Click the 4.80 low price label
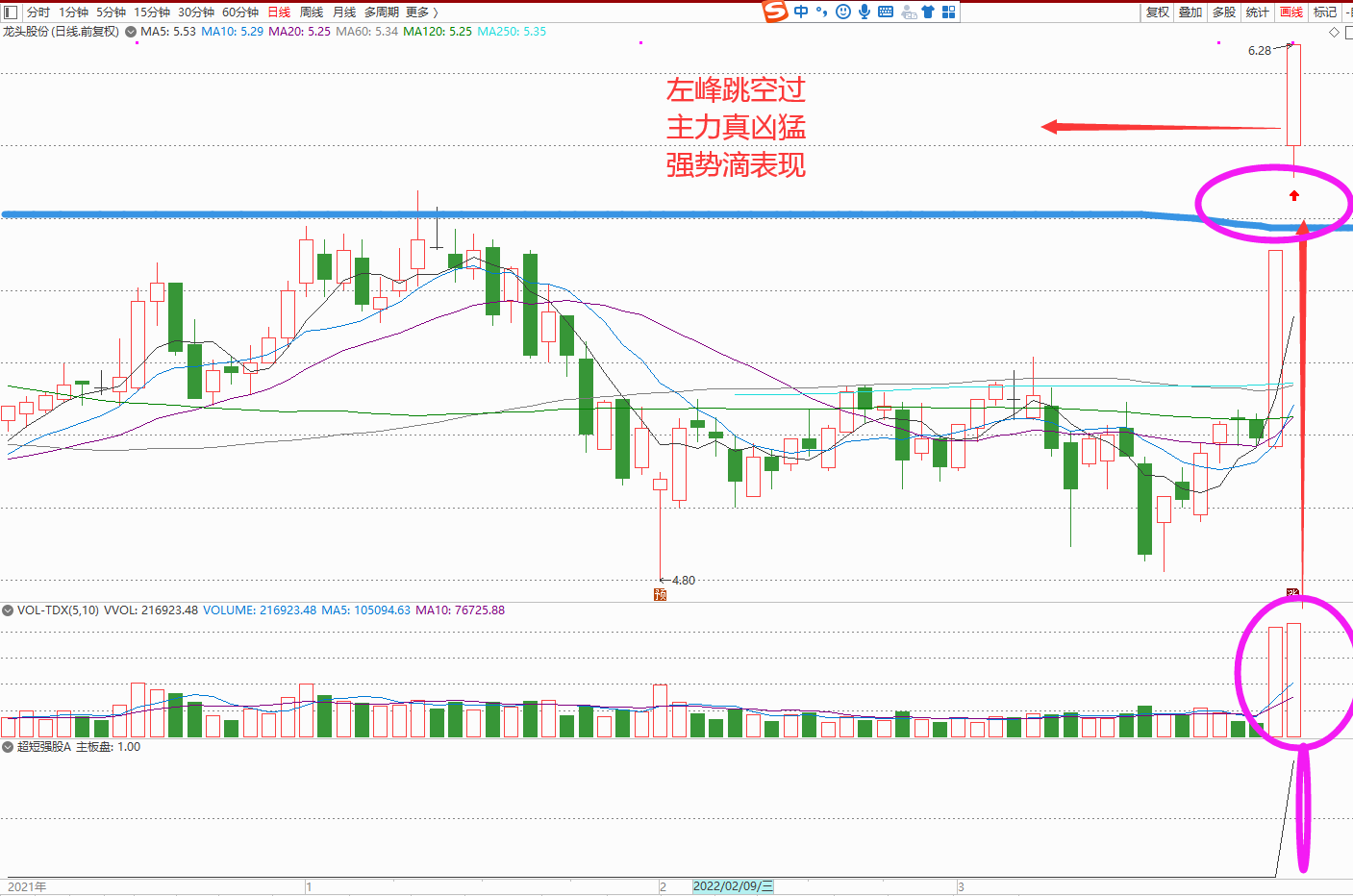Viewport: 1353px width, 896px height. tap(684, 581)
